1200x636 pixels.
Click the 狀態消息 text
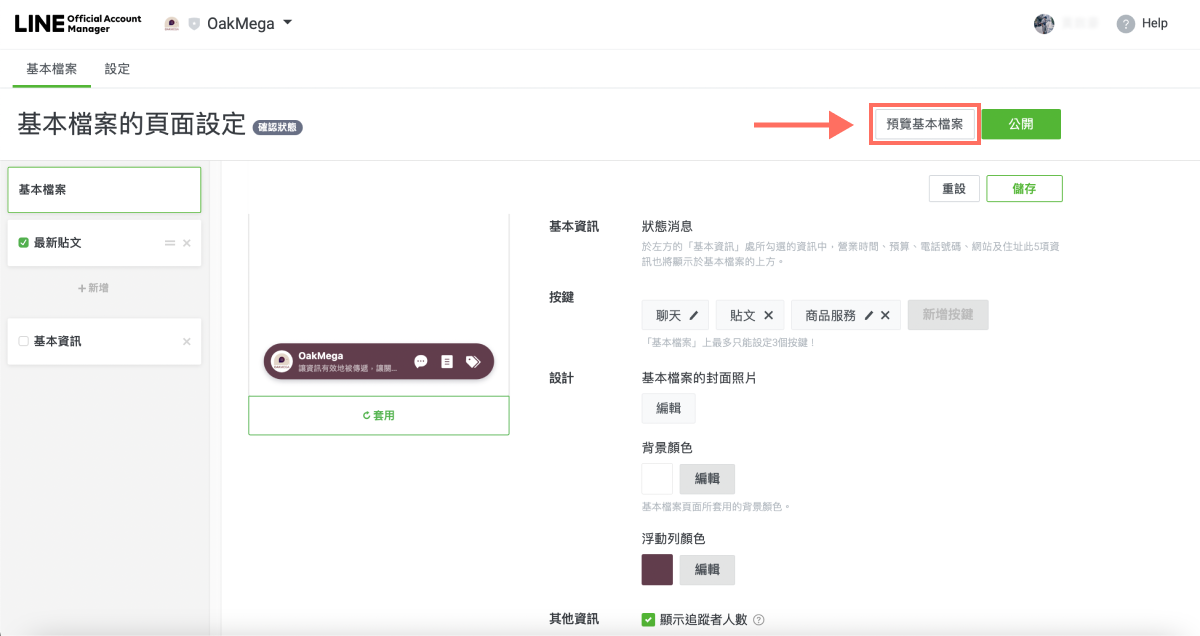[667, 226]
